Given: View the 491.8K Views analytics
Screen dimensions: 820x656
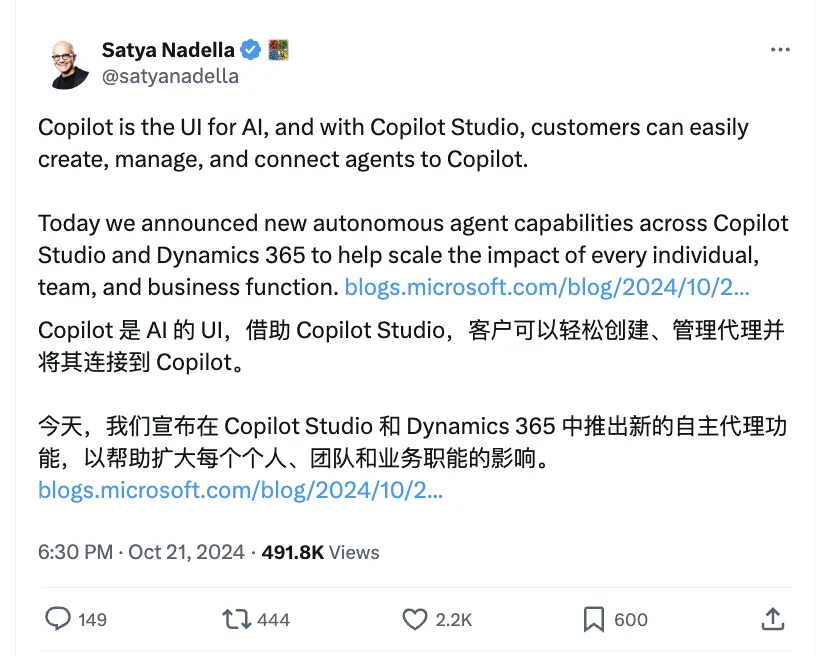Looking at the screenshot, I should point(320,551).
